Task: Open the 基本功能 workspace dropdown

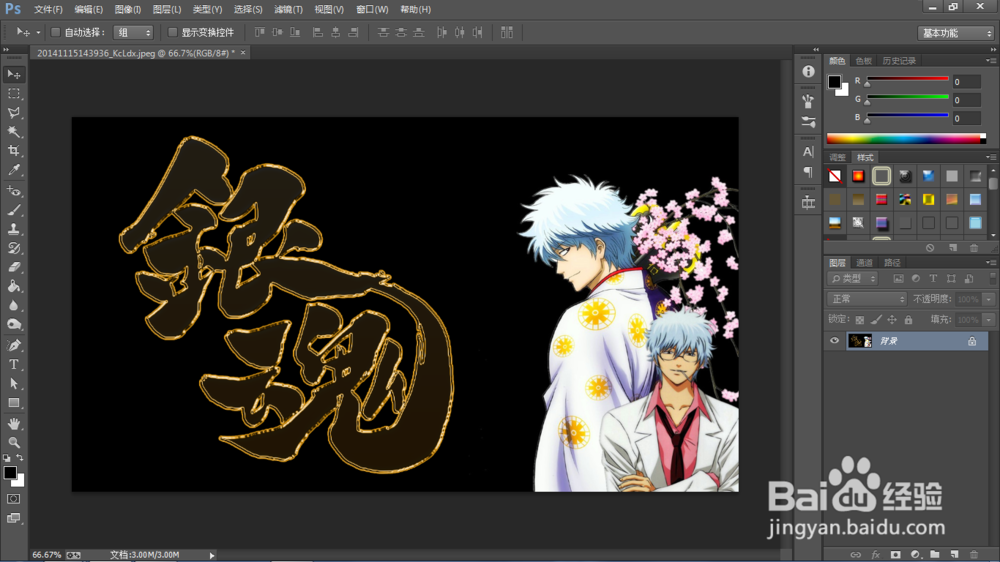Action: pyautogui.click(x=955, y=33)
